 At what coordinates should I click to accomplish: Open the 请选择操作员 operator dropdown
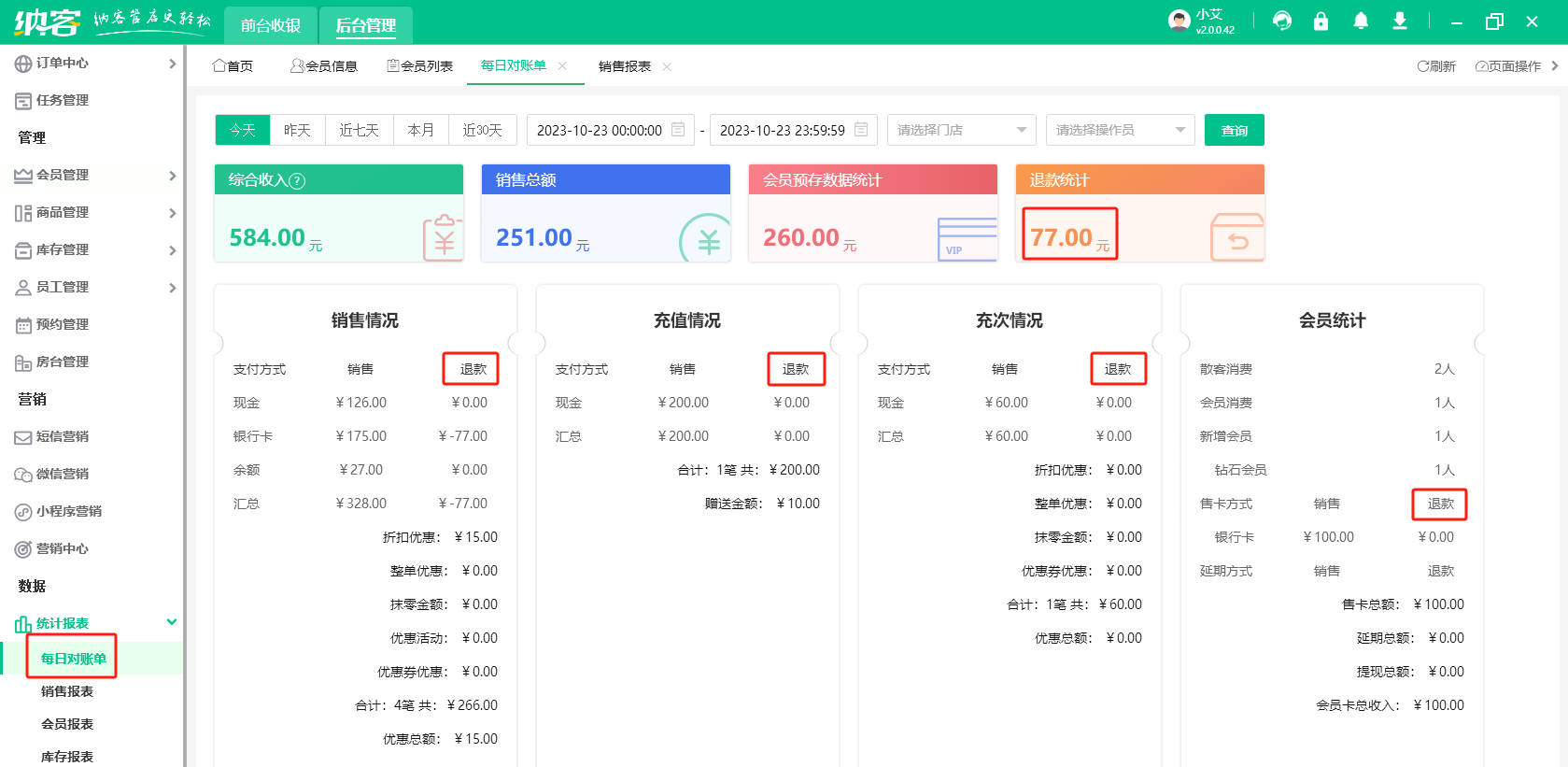(x=1120, y=130)
